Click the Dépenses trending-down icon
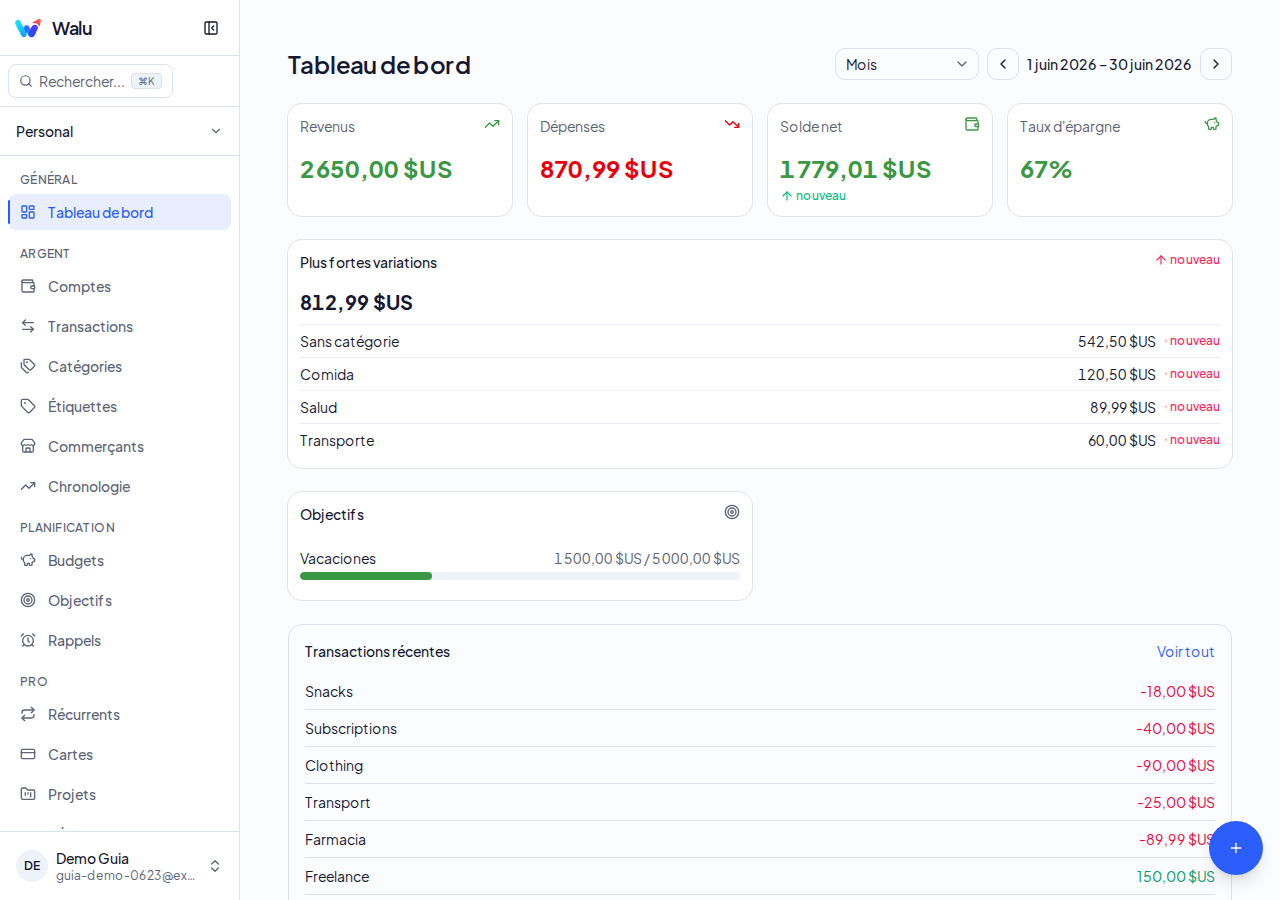Screen dimensions: 1280x900 pos(732,124)
